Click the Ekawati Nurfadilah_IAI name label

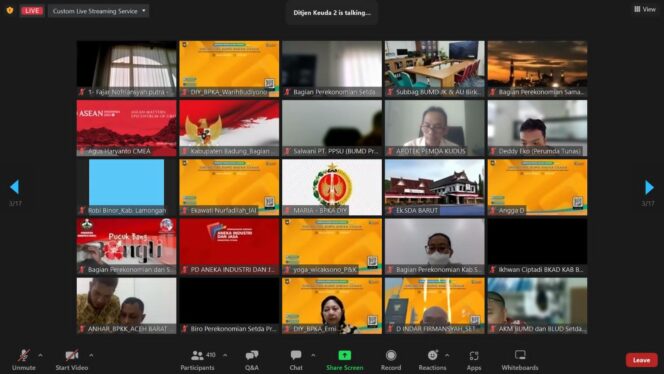(224, 211)
